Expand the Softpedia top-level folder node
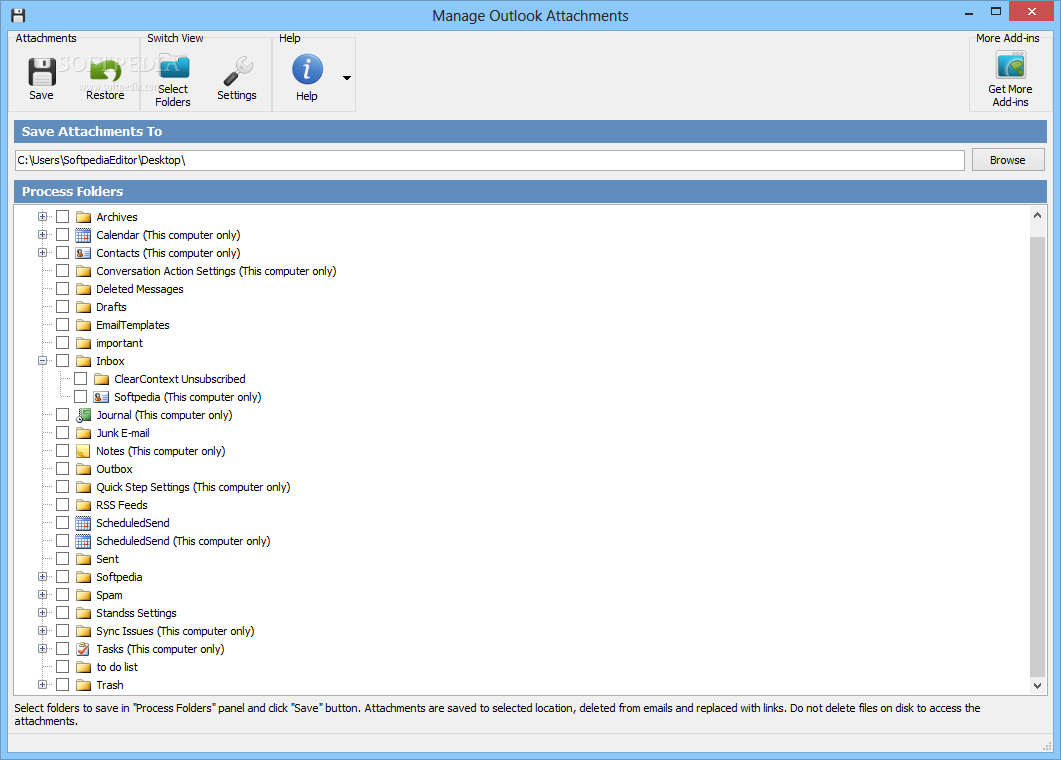Viewport: 1061px width, 760px height. pos(43,577)
